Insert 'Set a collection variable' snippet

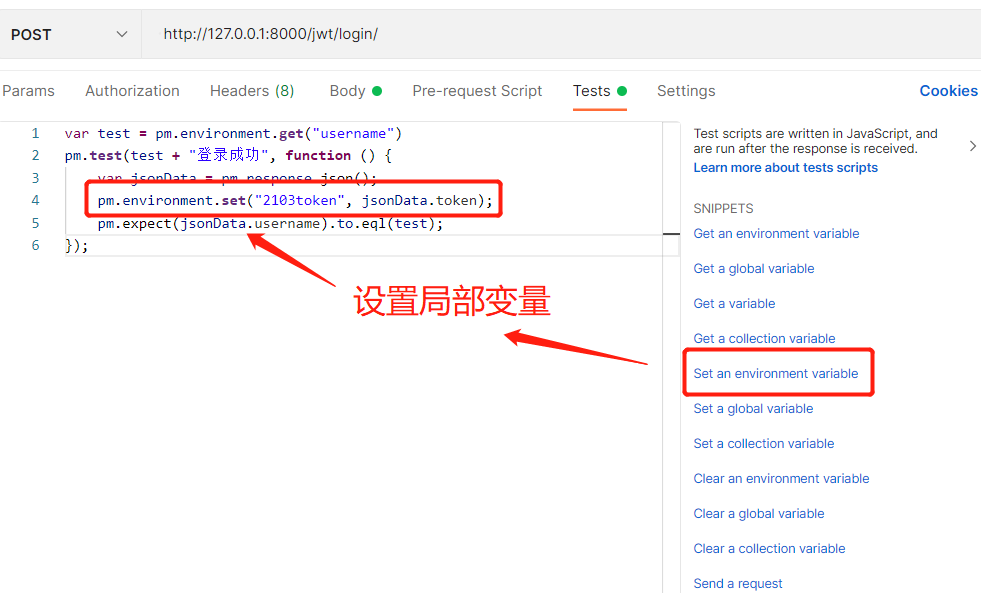click(x=763, y=443)
